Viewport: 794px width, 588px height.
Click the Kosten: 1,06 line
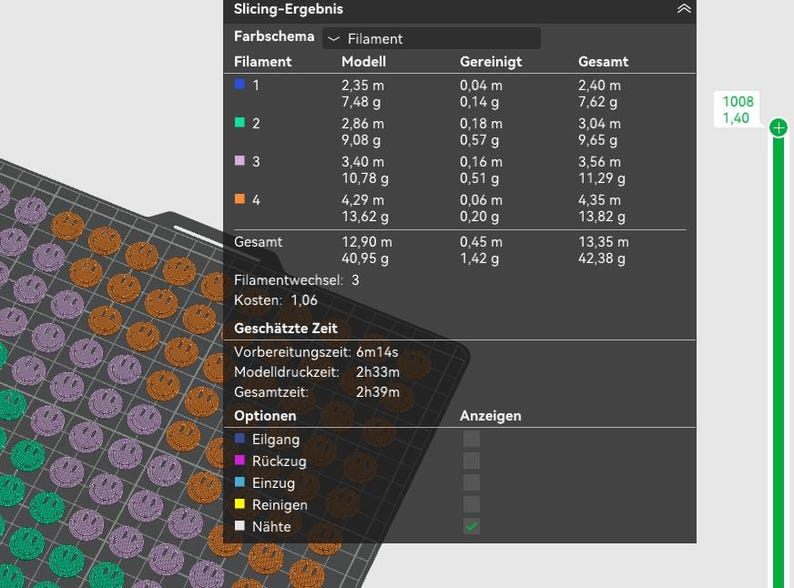point(275,300)
